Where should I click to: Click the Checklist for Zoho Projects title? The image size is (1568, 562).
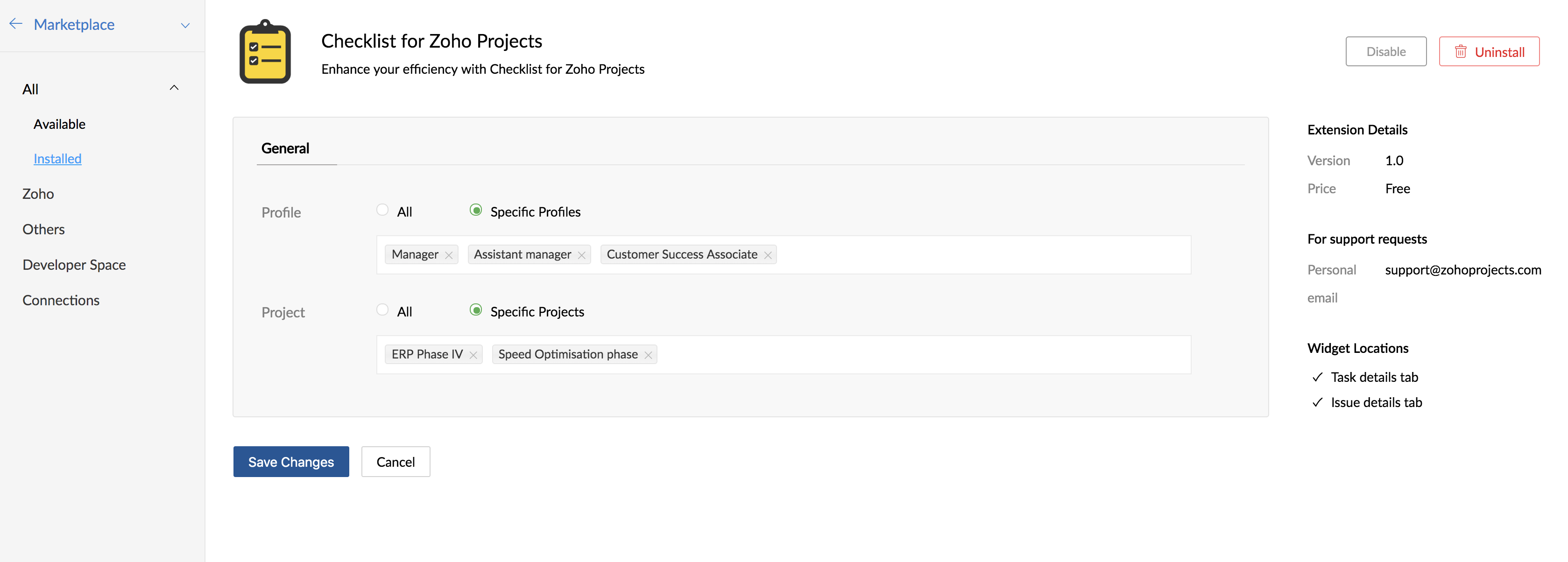(x=431, y=41)
